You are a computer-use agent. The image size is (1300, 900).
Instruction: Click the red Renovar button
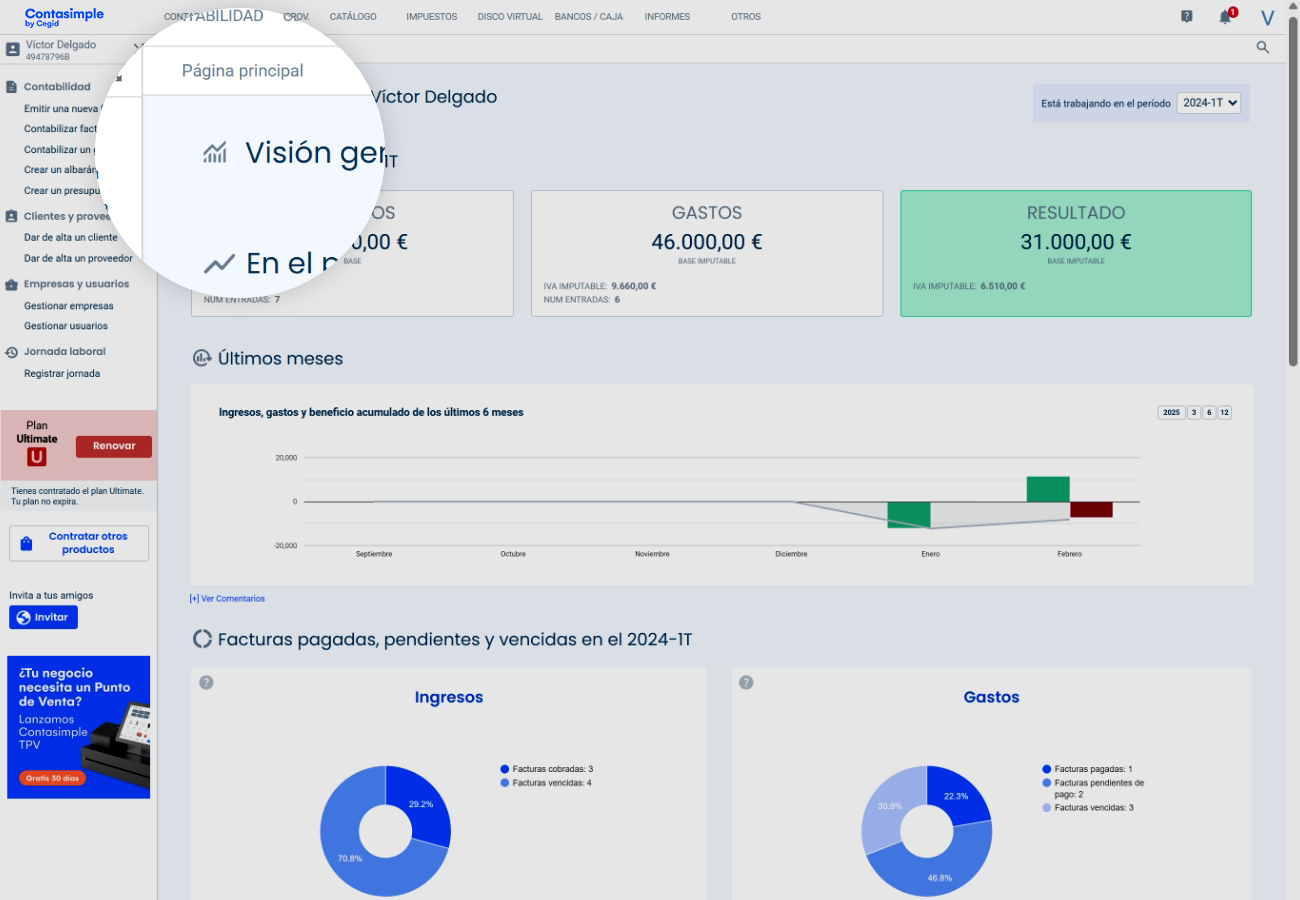tap(114, 446)
